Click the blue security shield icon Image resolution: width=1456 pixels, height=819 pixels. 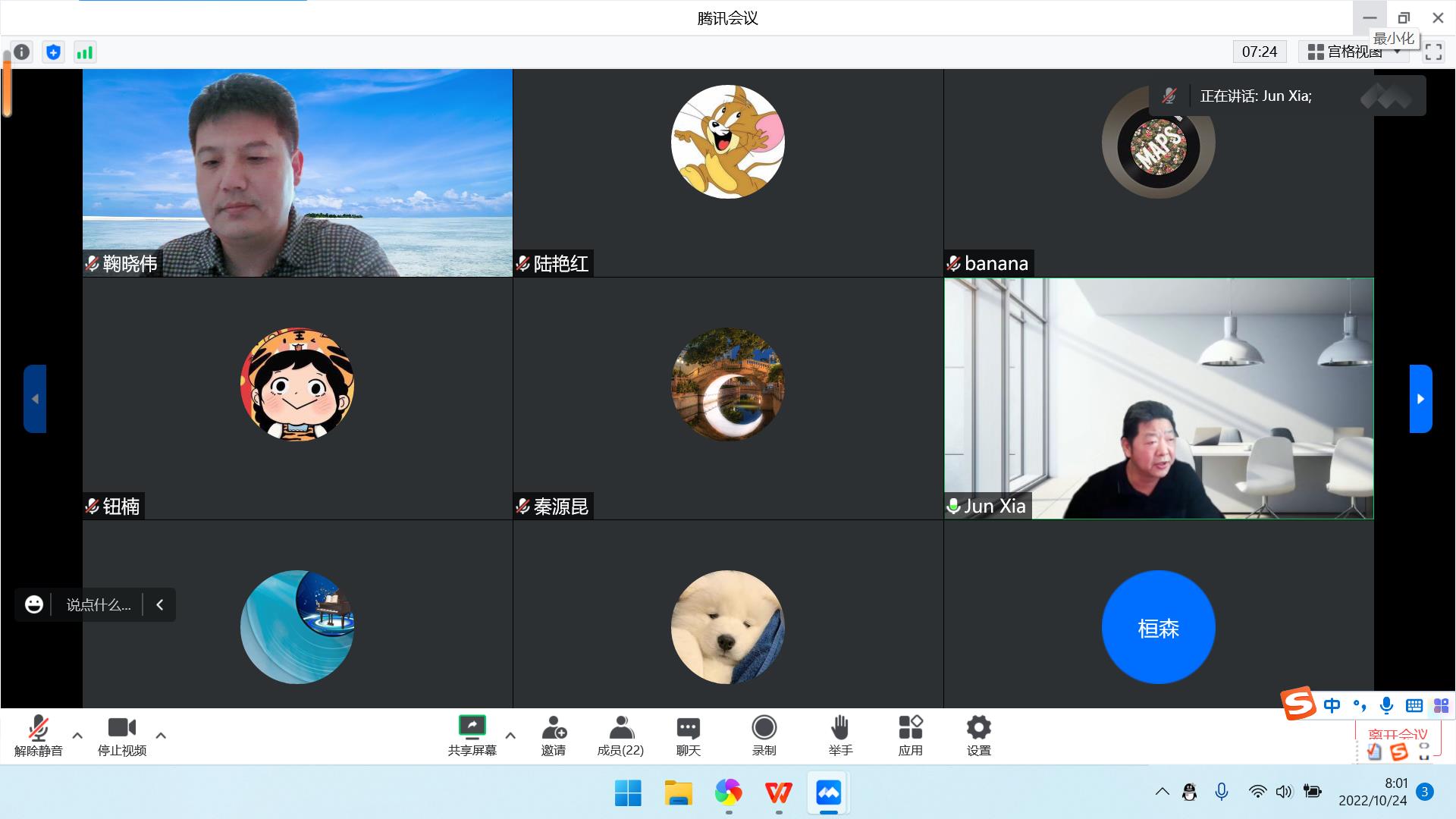[x=53, y=52]
